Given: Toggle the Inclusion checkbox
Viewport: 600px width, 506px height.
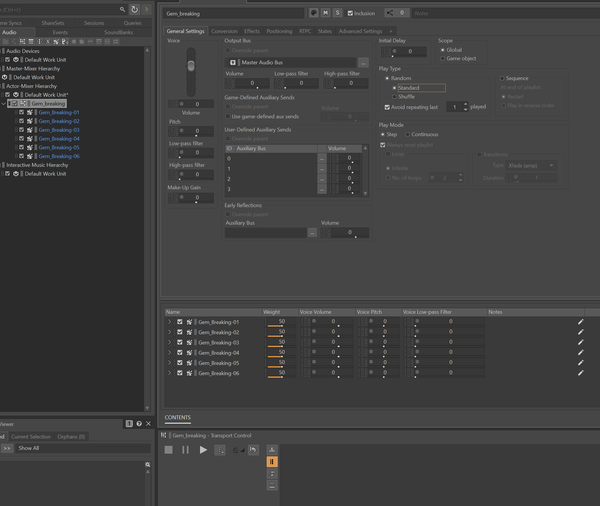Looking at the screenshot, I should 350,13.
